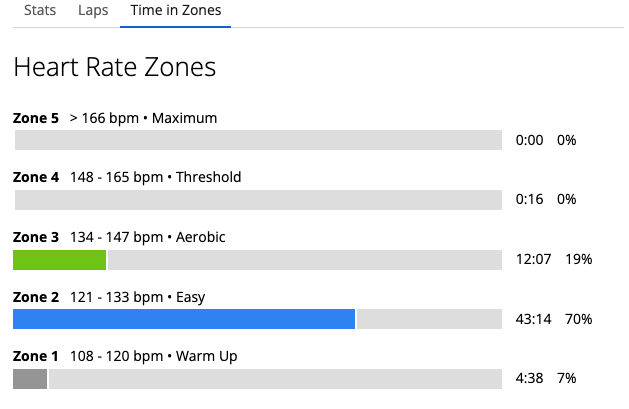Click the 4:38 Zone 1 time
The width and height of the screenshot is (629, 409).
pyautogui.click(x=530, y=378)
